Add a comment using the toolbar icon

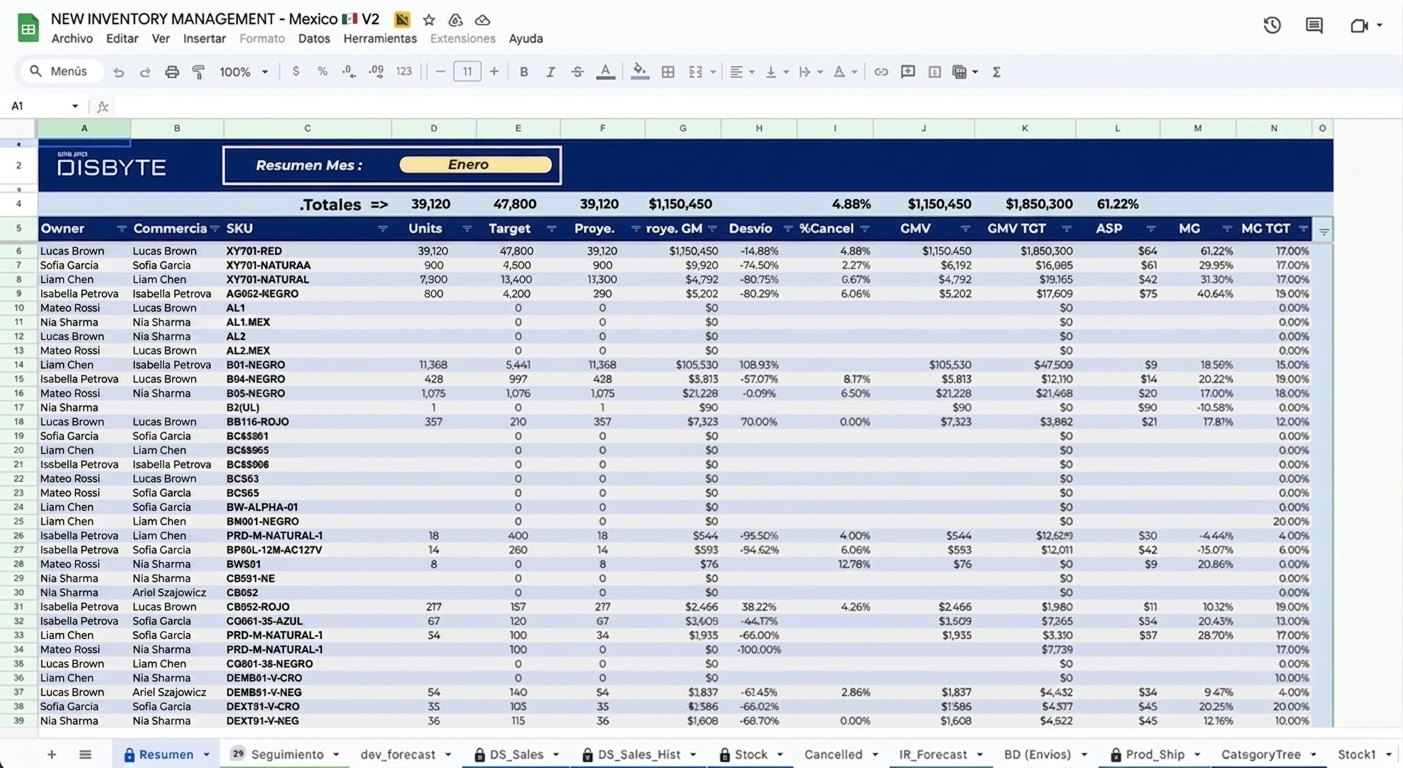(x=908, y=72)
